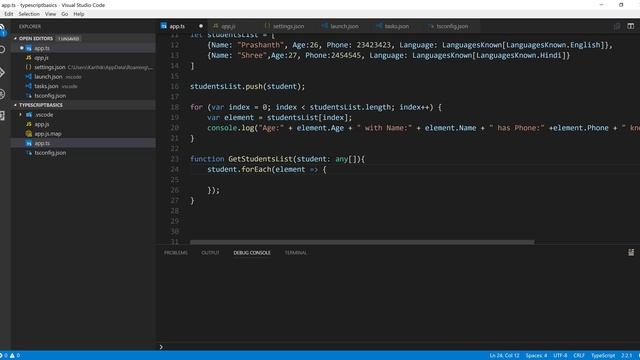Select the app.ts editor tab
Viewport: 640px width, 360px height.
[177, 26]
